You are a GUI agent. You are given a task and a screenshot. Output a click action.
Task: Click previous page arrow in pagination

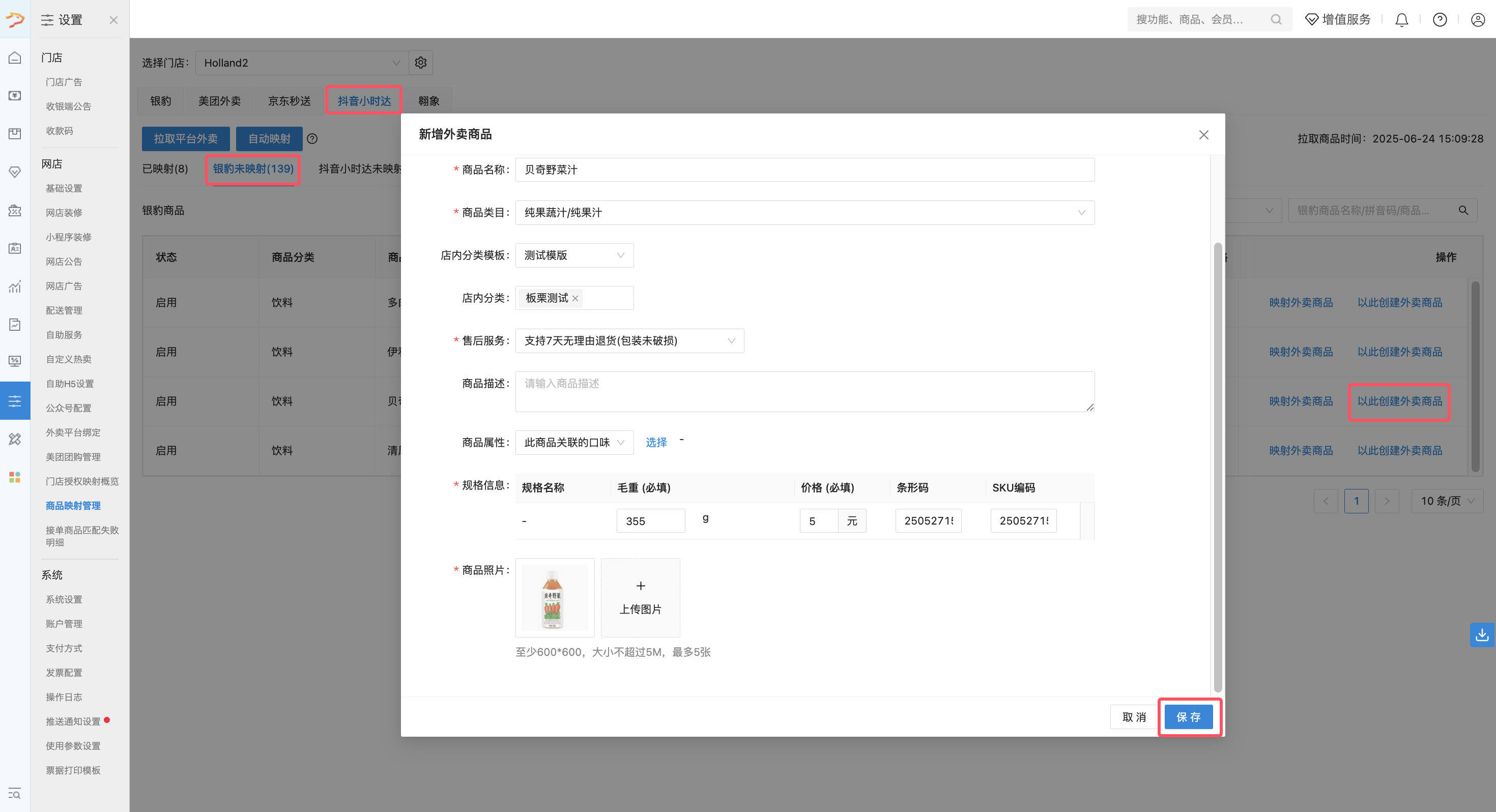point(1326,501)
